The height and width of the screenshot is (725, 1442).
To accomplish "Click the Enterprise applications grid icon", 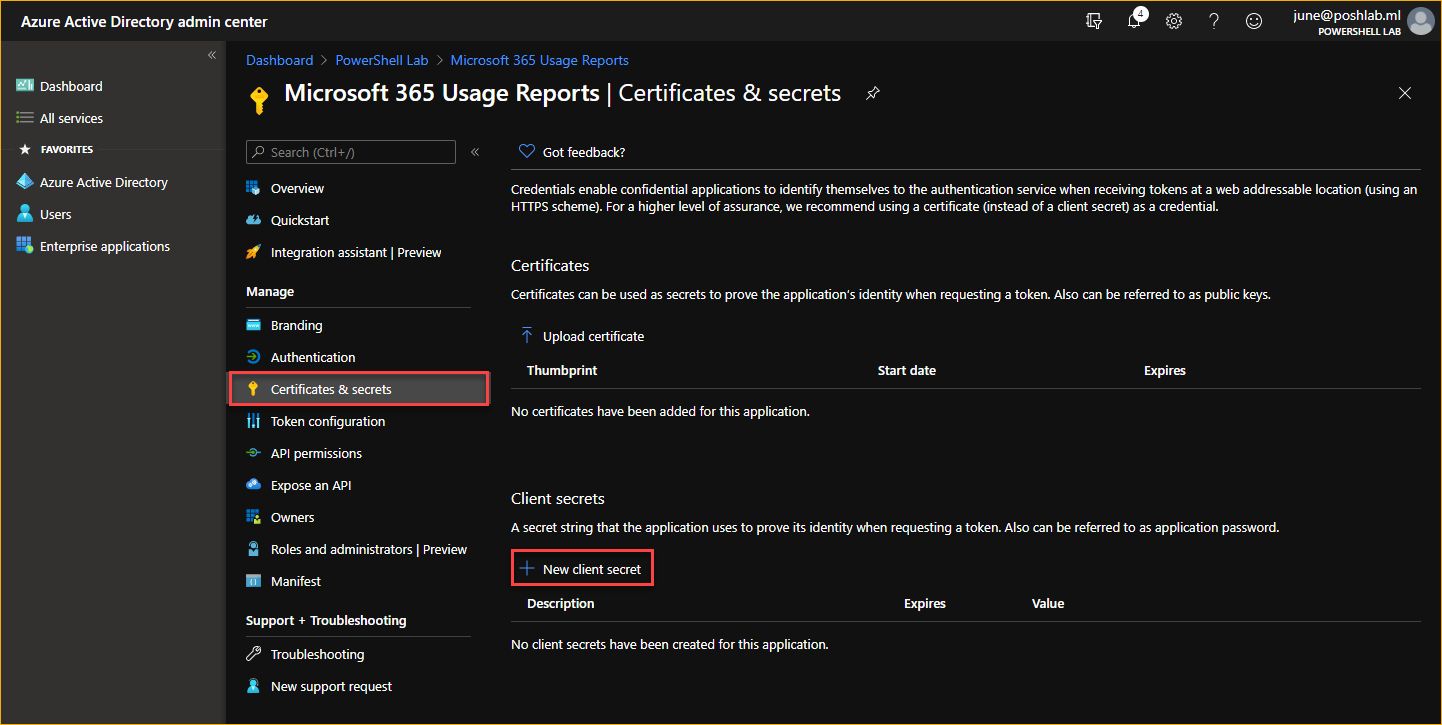I will pos(25,246).
